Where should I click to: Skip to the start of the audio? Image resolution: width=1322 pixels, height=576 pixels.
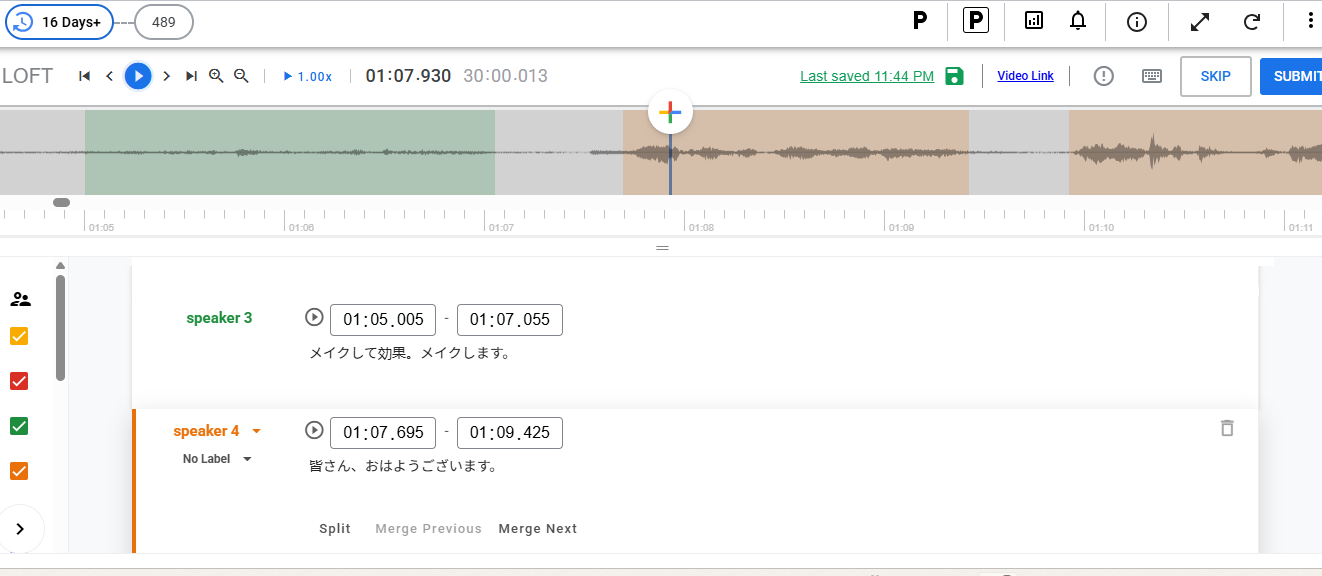85,76
